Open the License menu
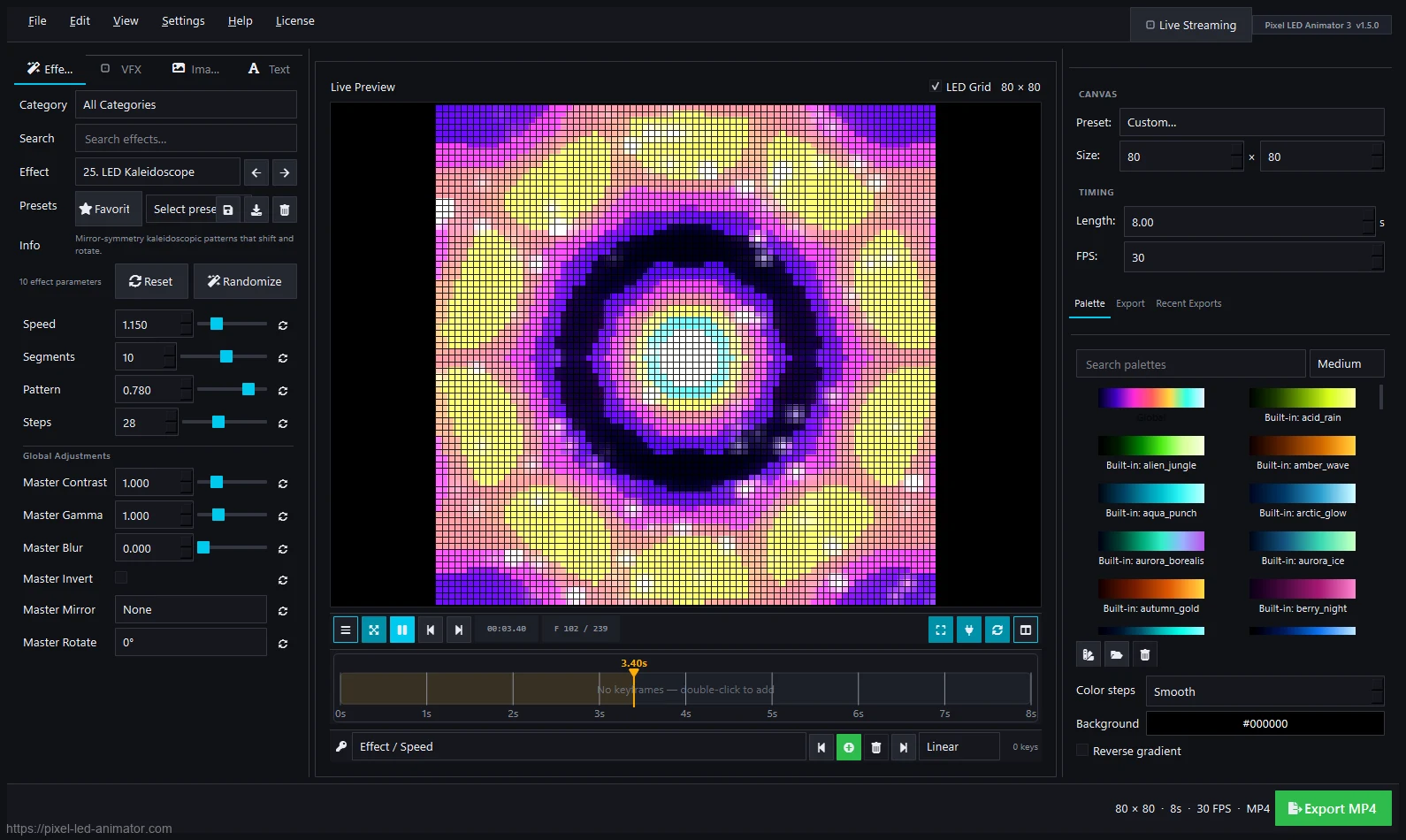 click(x=294, y=20)
